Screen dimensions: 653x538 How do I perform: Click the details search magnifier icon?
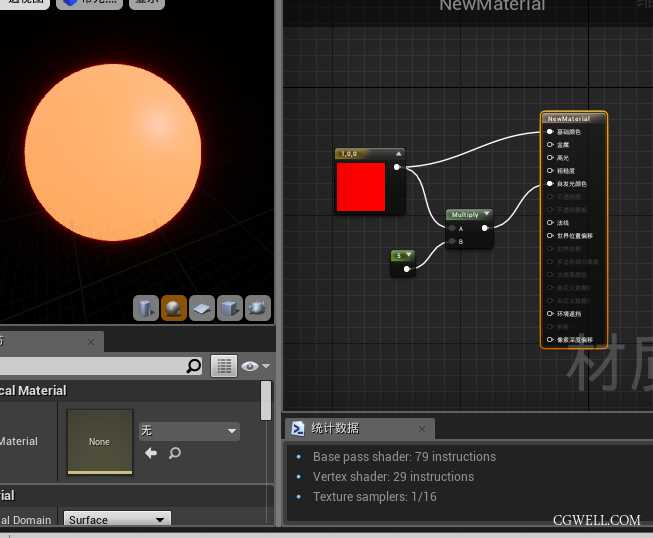click(194, 366)
